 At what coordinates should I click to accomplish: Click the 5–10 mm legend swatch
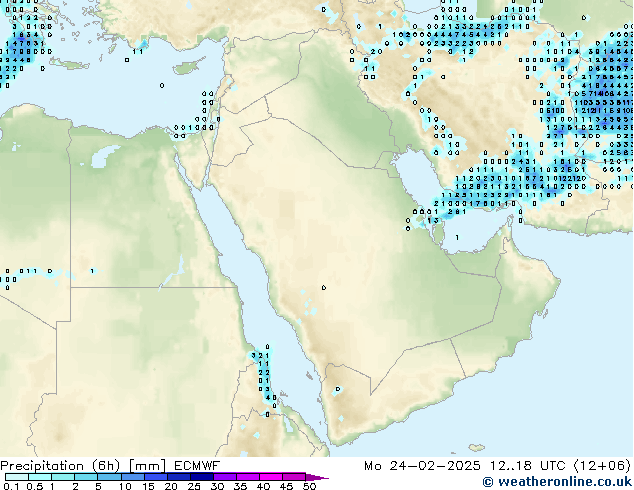pyautogui.click(x=109, y=477)
